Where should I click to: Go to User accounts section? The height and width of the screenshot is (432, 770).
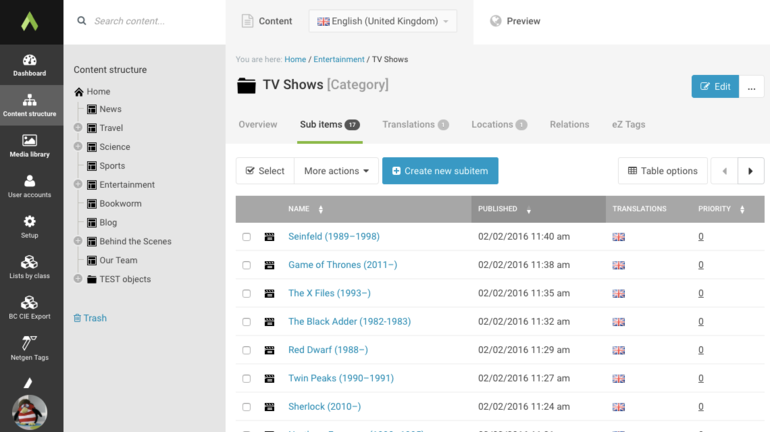[x=30, y=186]
